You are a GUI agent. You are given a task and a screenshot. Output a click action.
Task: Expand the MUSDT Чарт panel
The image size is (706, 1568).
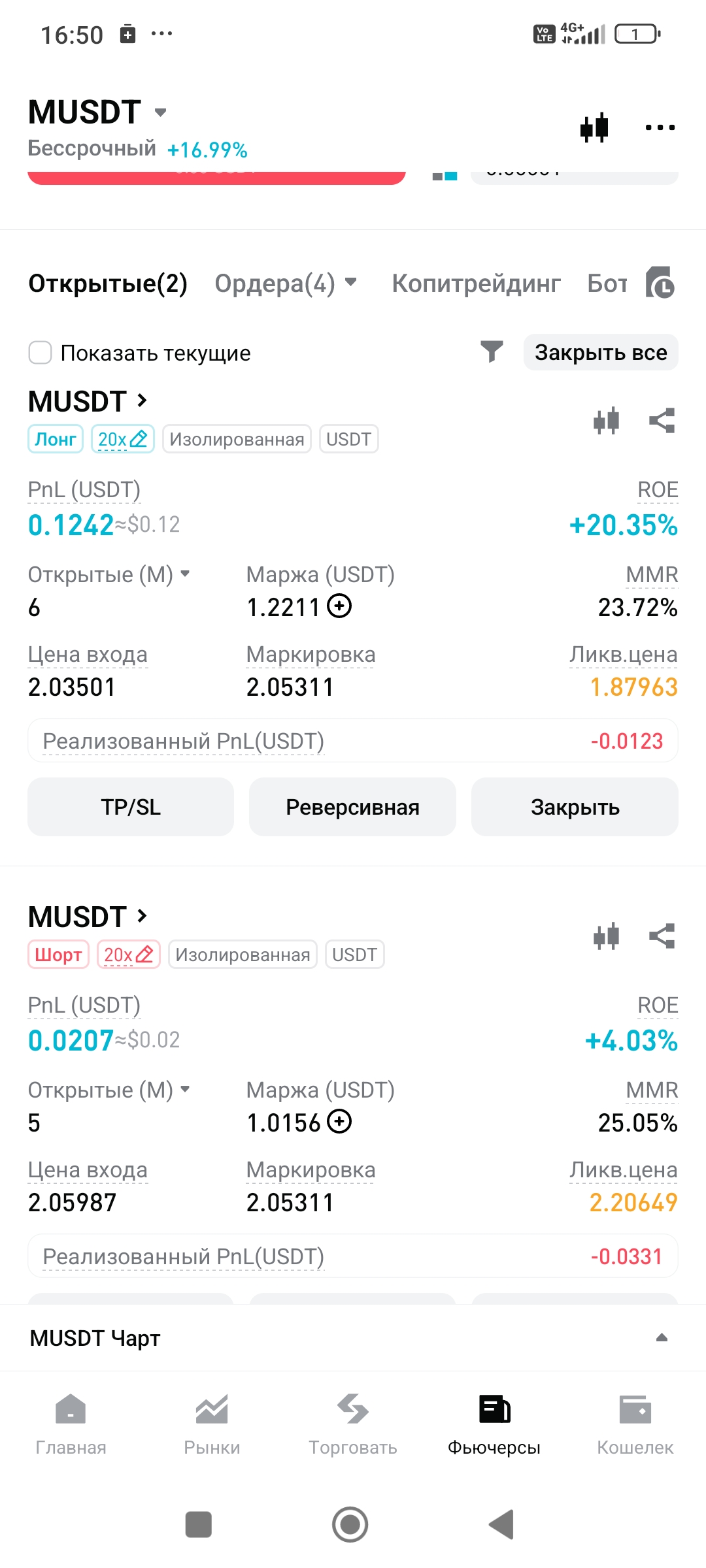pyautogui.click(x=662, y=1337)
